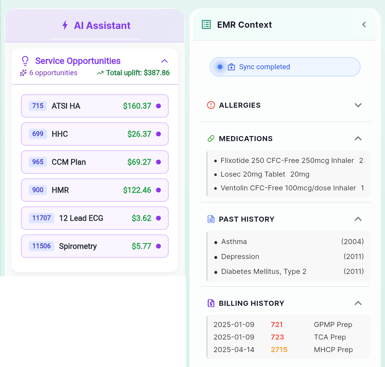Click billing code 723
385x367 pixels.
tap(277, 337)
